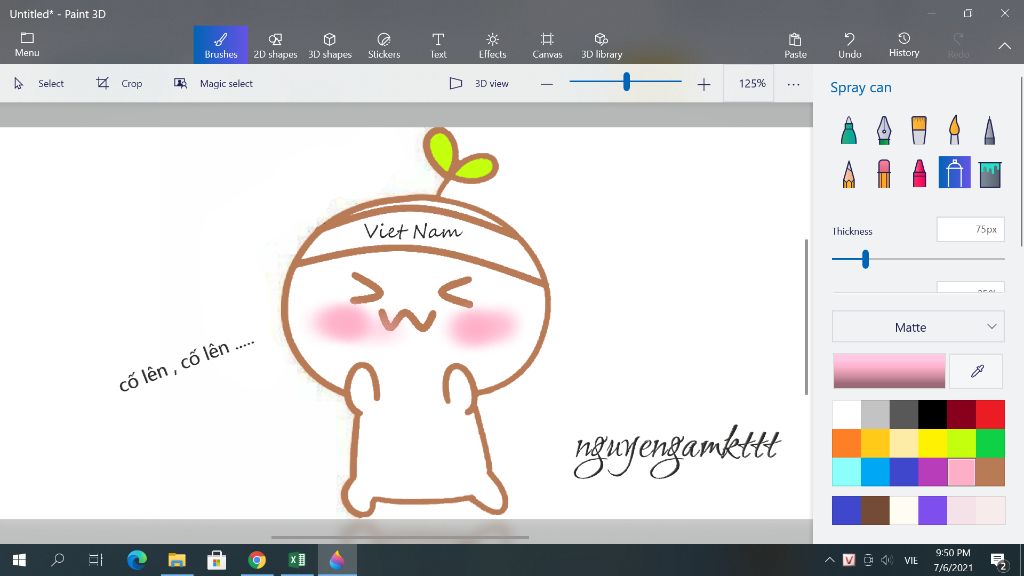Open the 2D shapes tab
The image size is (1024, 576).
tap(275, 45)
